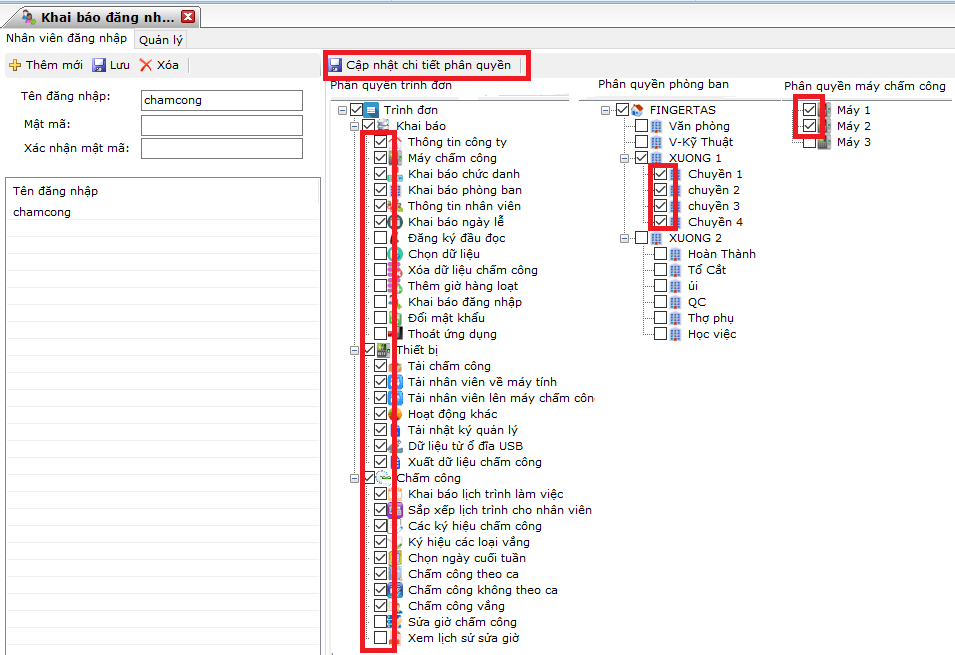
Task: Enable the Hoàn Thành department checkbox
Action: point(660,254)
